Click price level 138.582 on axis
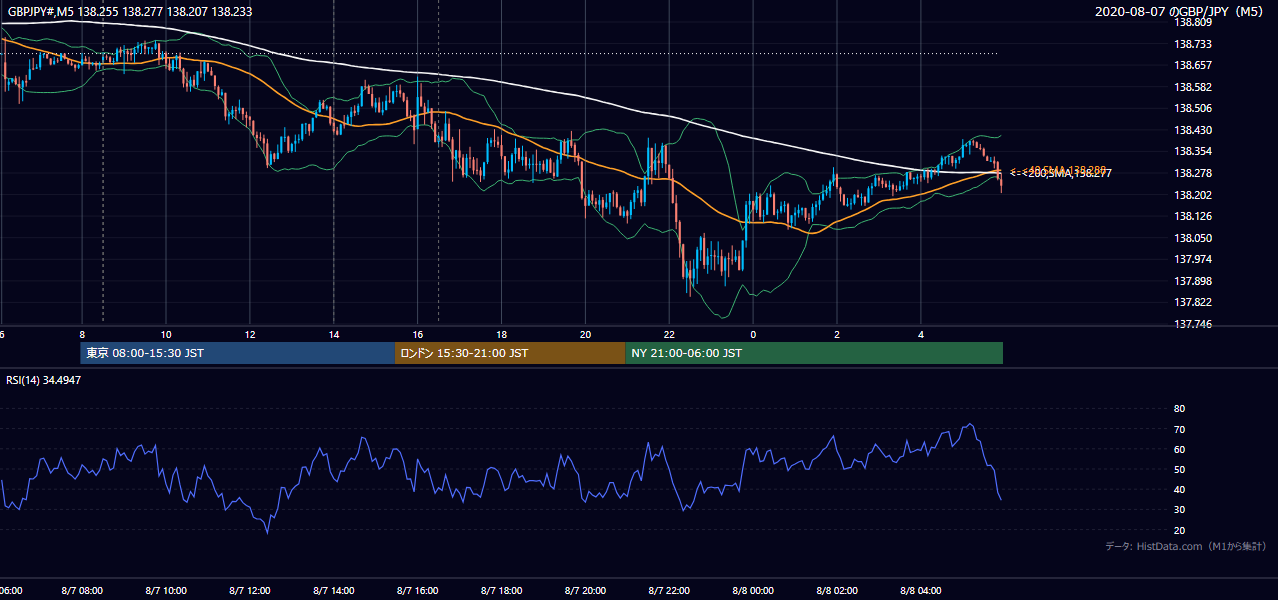The width and height of the screenshot is (1278, 600). point(1194,87)
